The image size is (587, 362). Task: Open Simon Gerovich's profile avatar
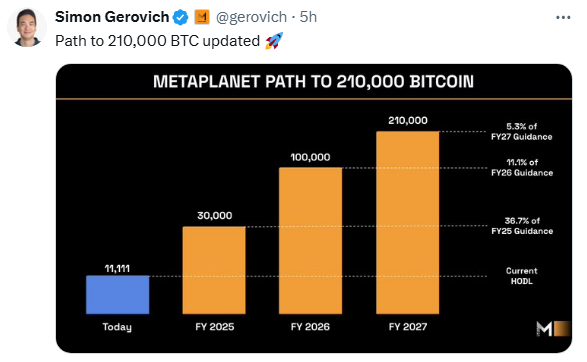click(x=27, y=27)
